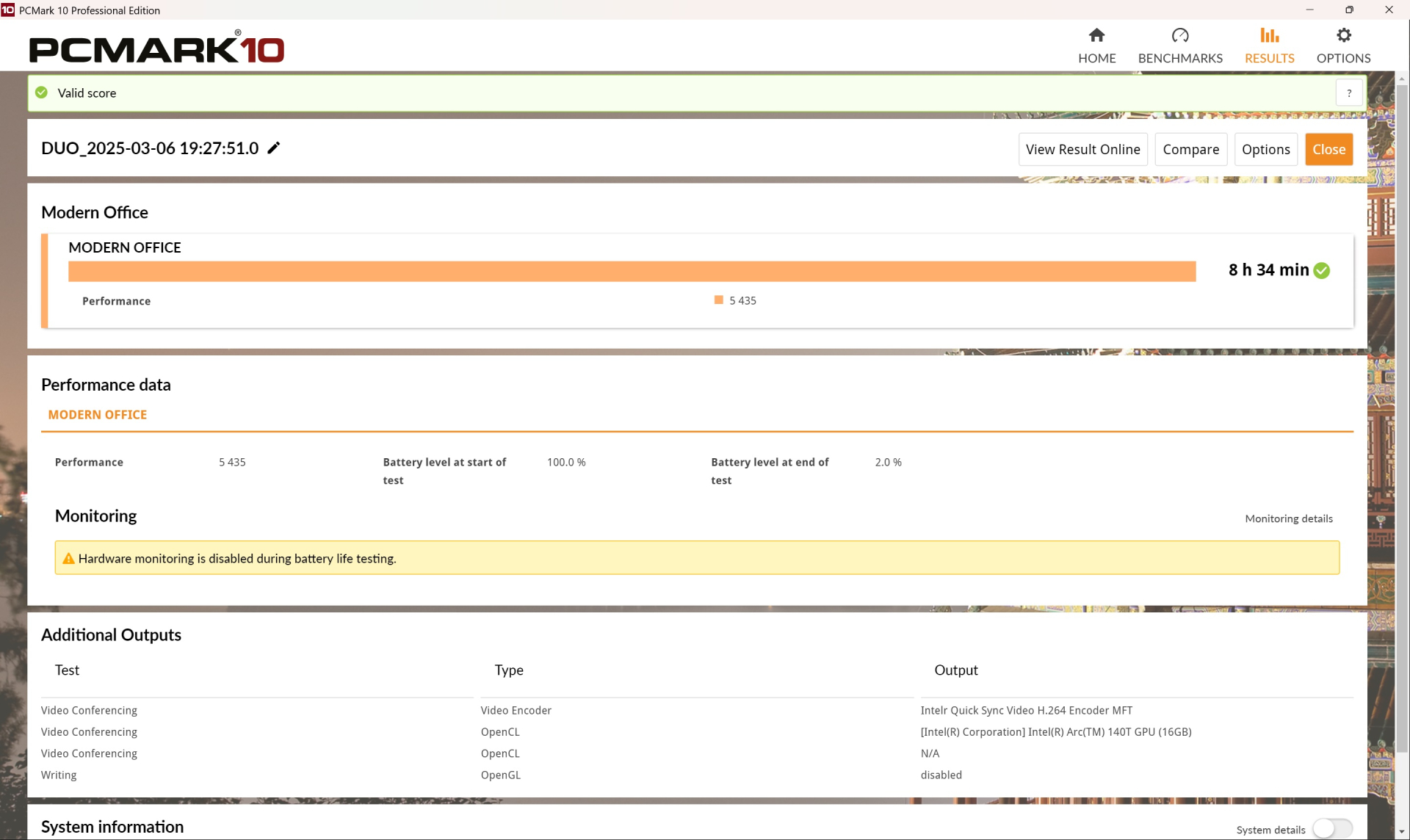Screen dimensions: 1410x840
Task: Click the System information heading
Action: 112,827
